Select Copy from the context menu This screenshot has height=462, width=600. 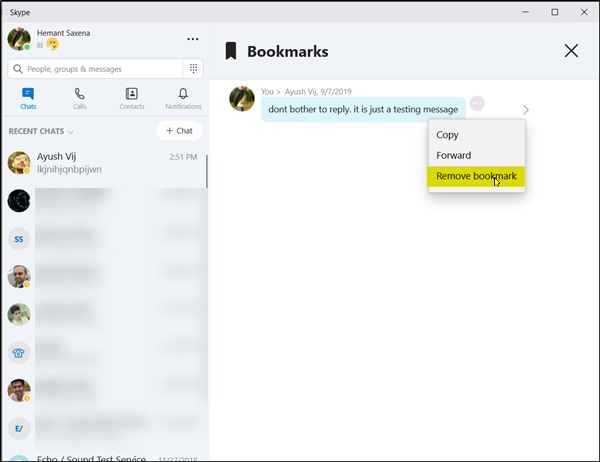448,135
